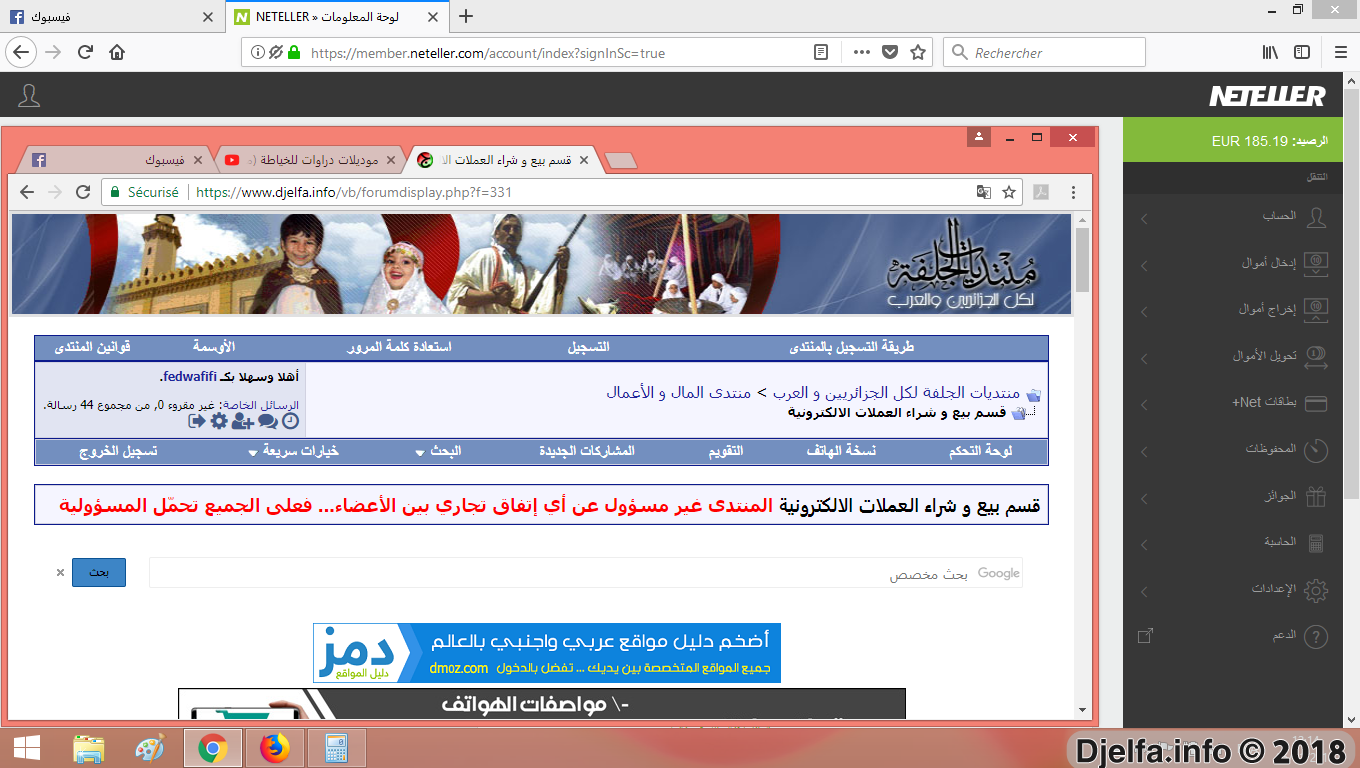Click the PDF extension icon in Chrome
The width and height of the screenshot is (1360, 768).
[x=1041, y=192]
